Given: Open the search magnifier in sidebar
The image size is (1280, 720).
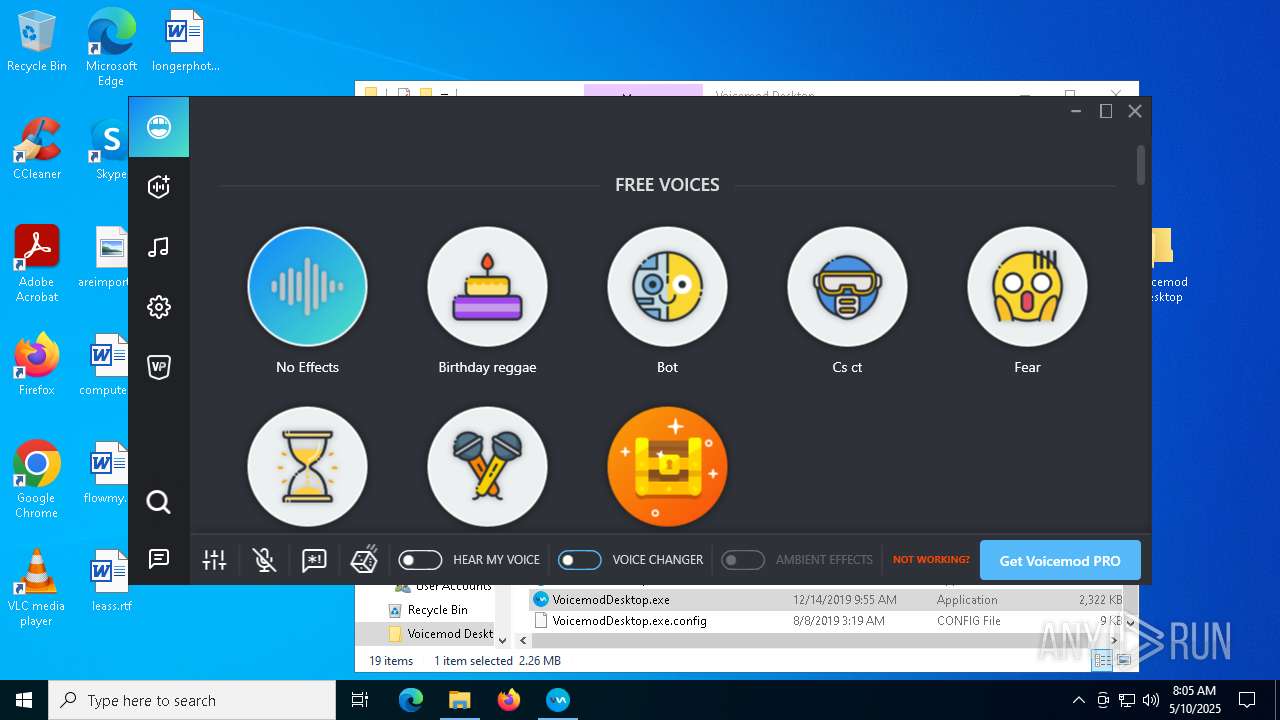Looking at the screenshot, I should coord(159,502).
